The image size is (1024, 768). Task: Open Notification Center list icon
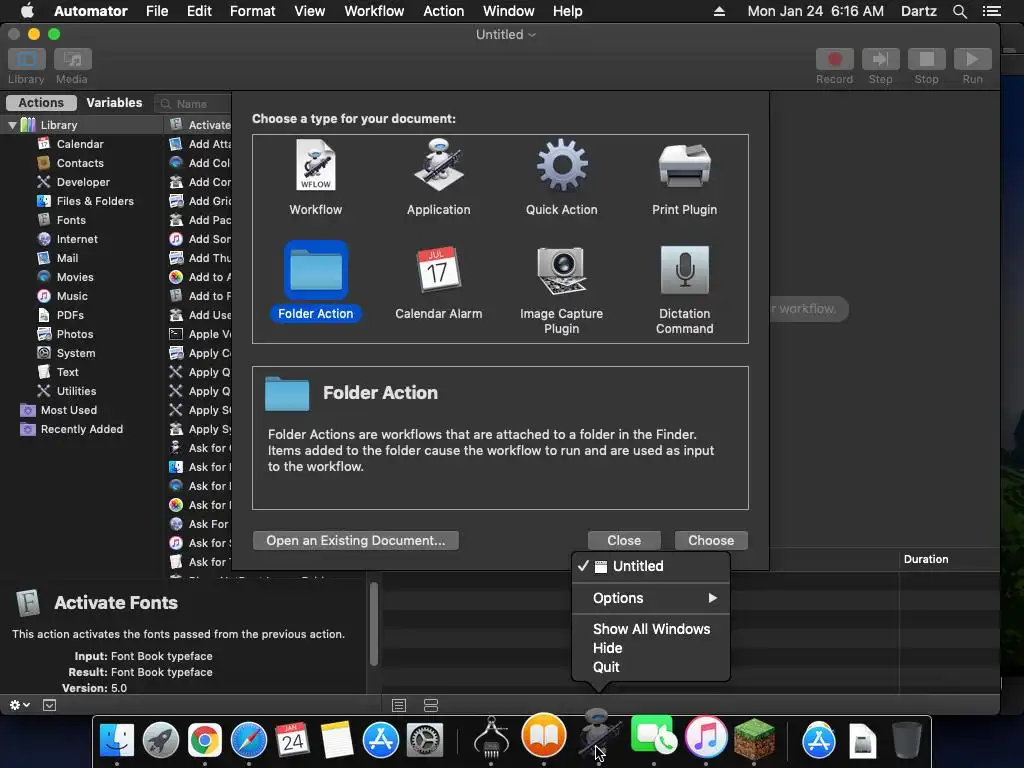point(992,11)
